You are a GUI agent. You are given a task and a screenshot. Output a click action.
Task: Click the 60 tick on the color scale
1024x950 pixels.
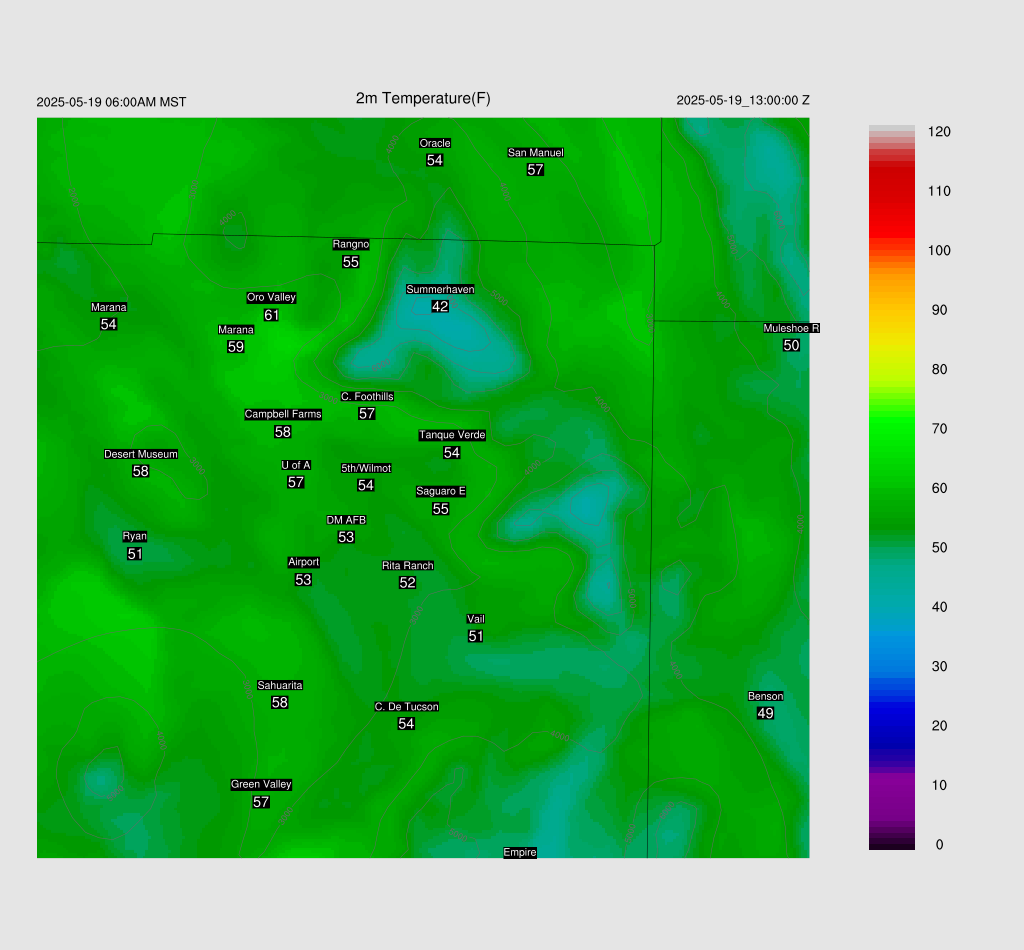(x=939, y=488)
